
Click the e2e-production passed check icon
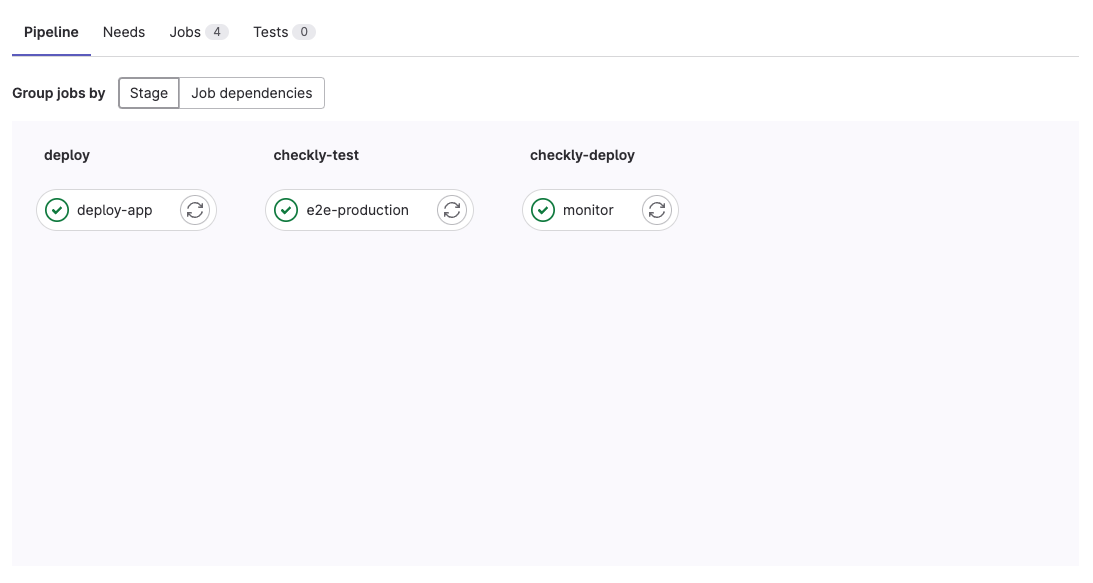click(287, 210)
